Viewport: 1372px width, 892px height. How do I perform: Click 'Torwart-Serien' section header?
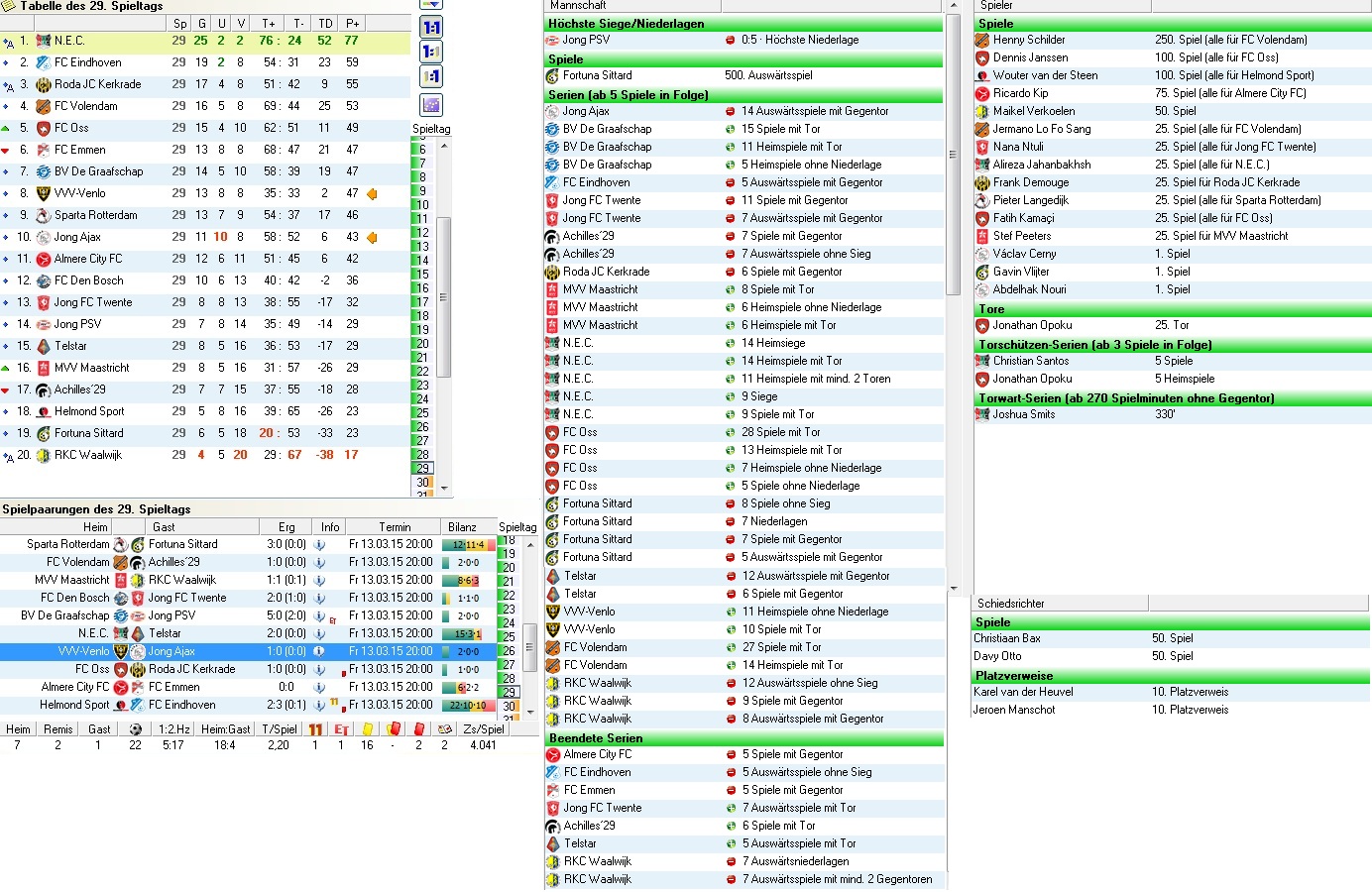coord(1173,398)
